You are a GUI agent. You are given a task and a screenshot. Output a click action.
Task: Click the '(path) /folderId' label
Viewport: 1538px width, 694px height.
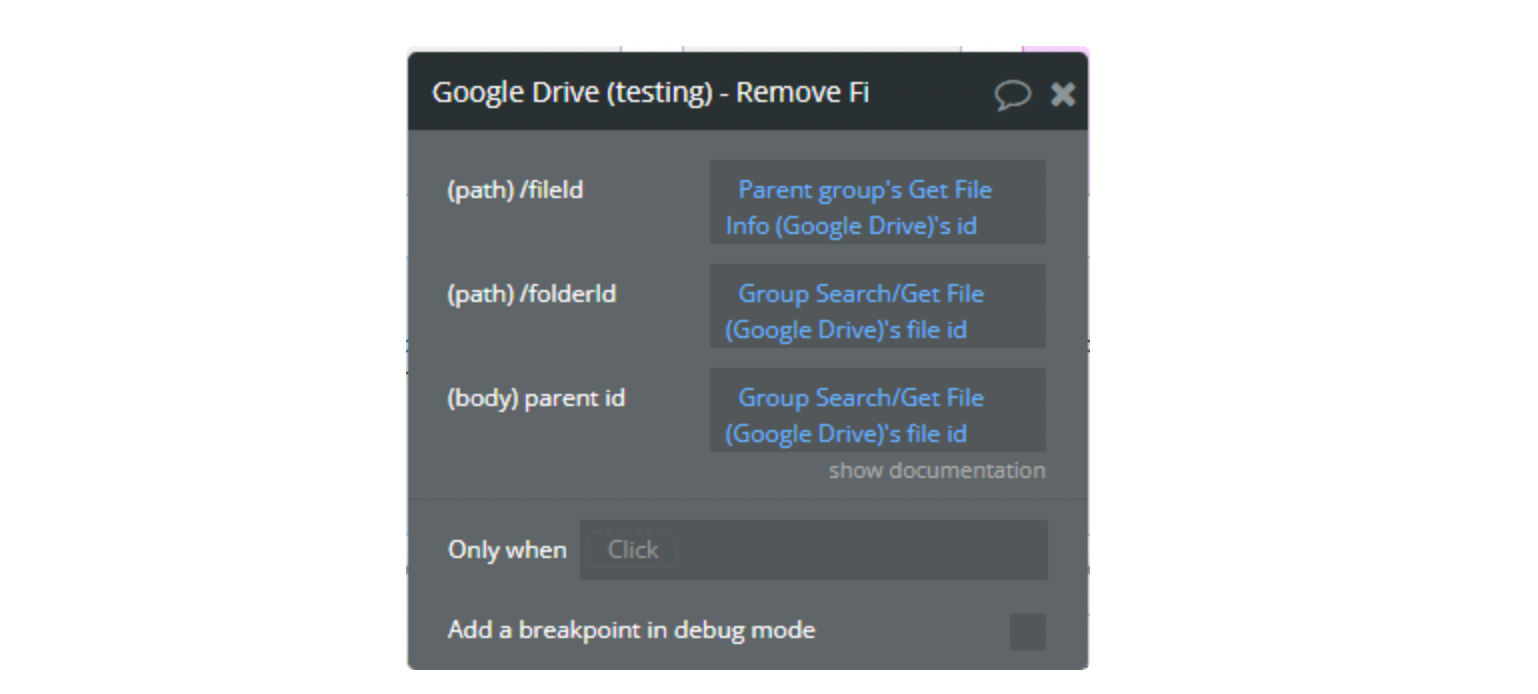[531, 294]
